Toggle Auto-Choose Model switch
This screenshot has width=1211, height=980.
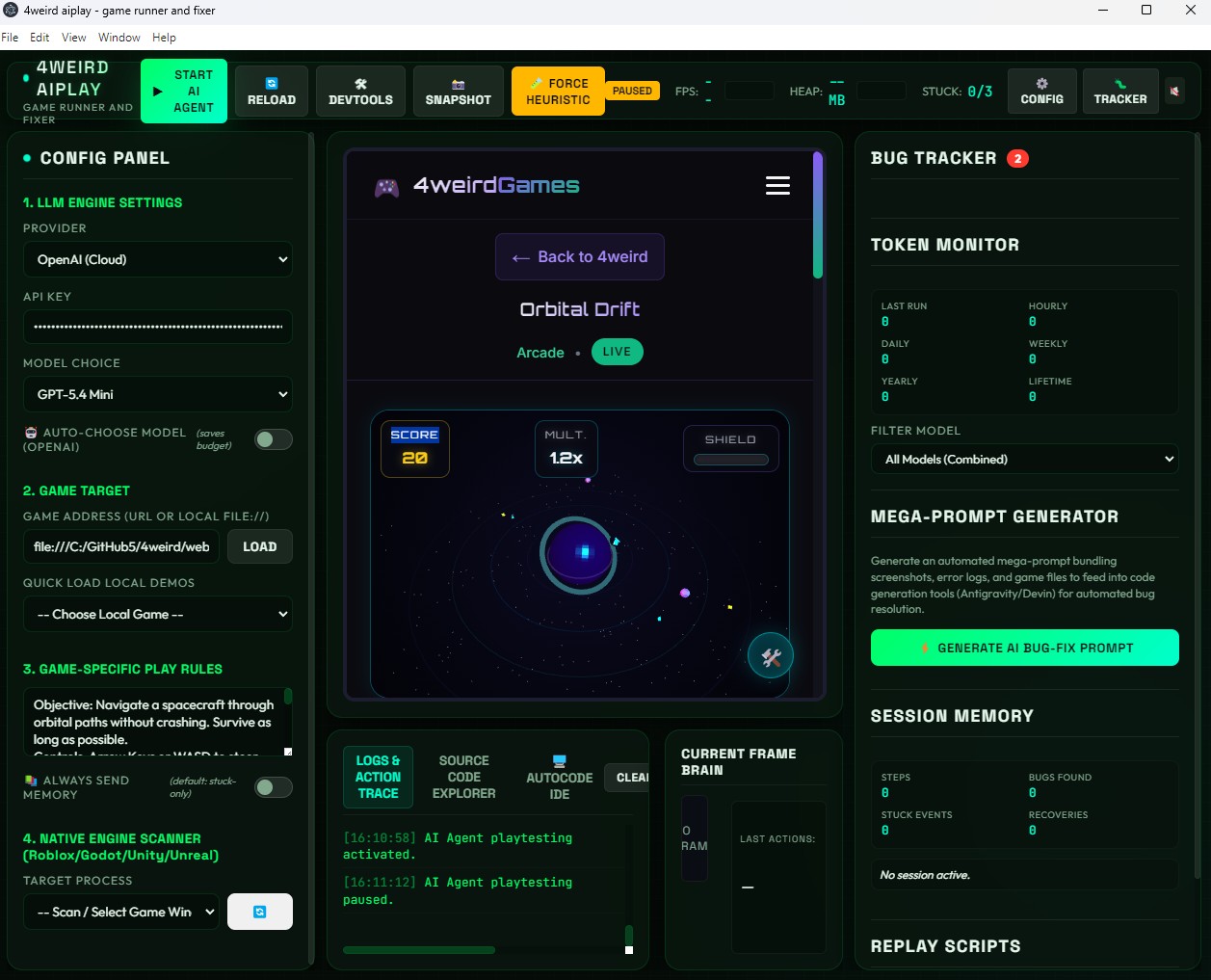[x=274, y=439]
